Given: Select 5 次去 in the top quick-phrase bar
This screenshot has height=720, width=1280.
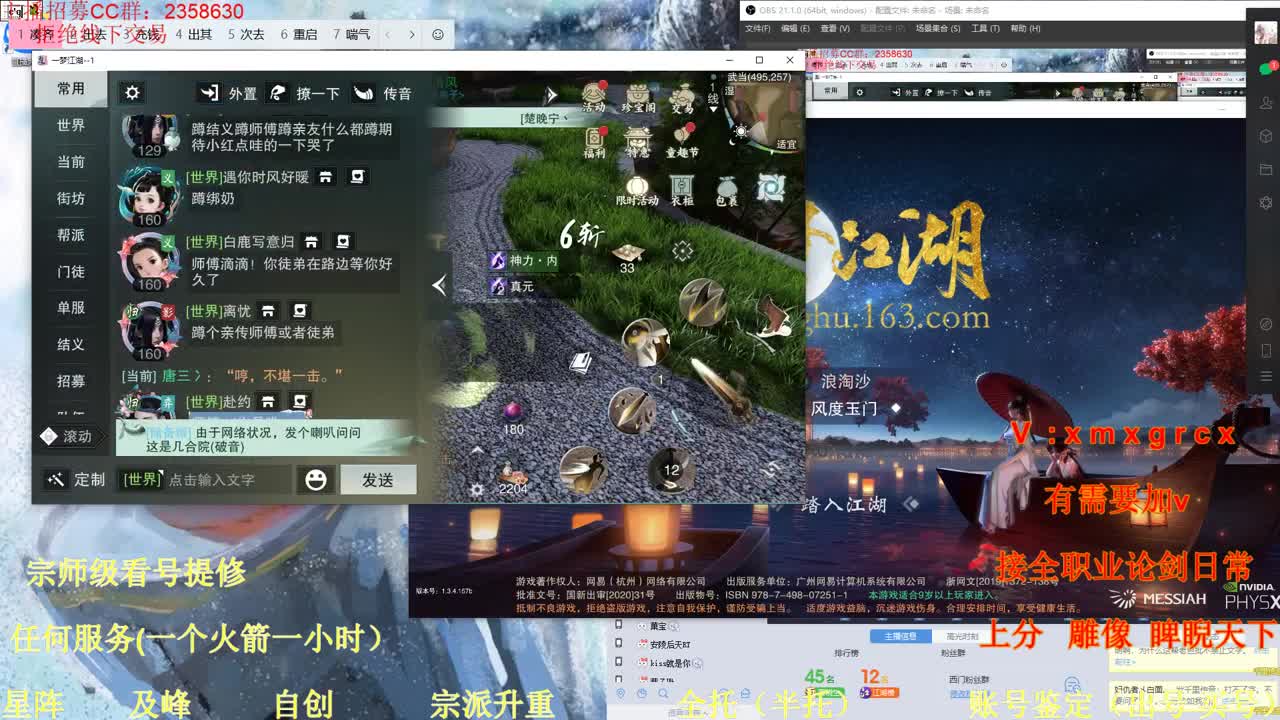Looking at the screenshot, I should (x=246, y=34).
